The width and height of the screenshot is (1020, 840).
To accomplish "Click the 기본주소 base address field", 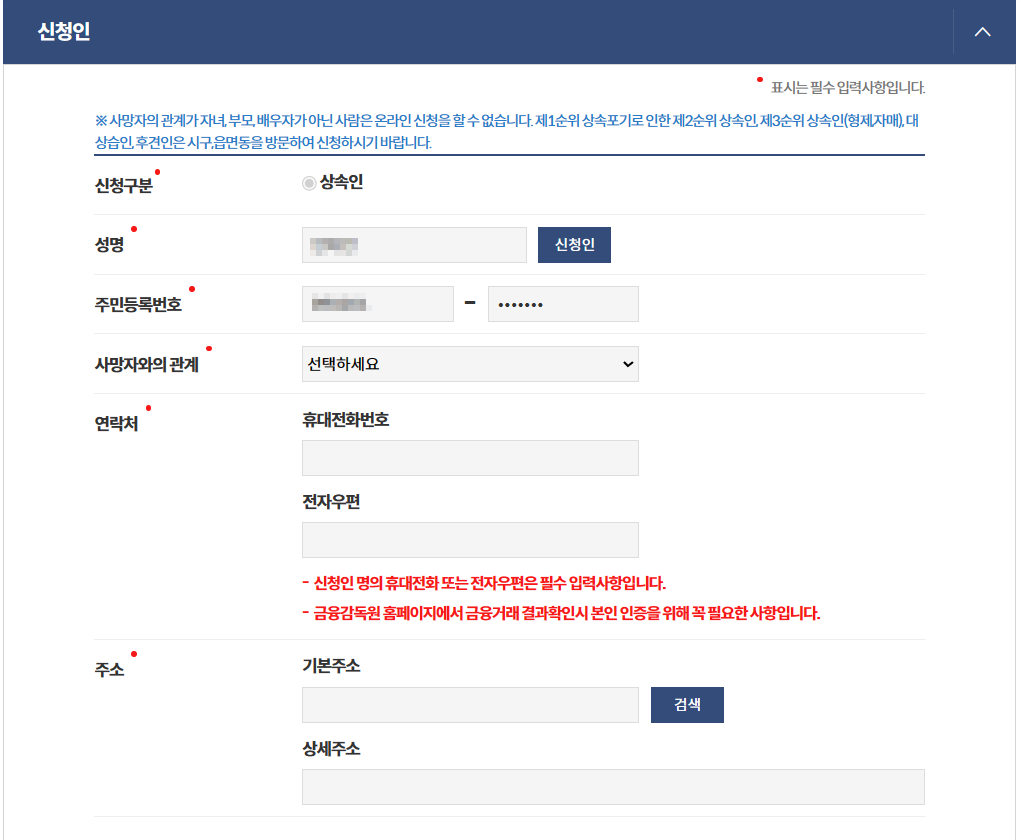I will (x=470, y=704).
